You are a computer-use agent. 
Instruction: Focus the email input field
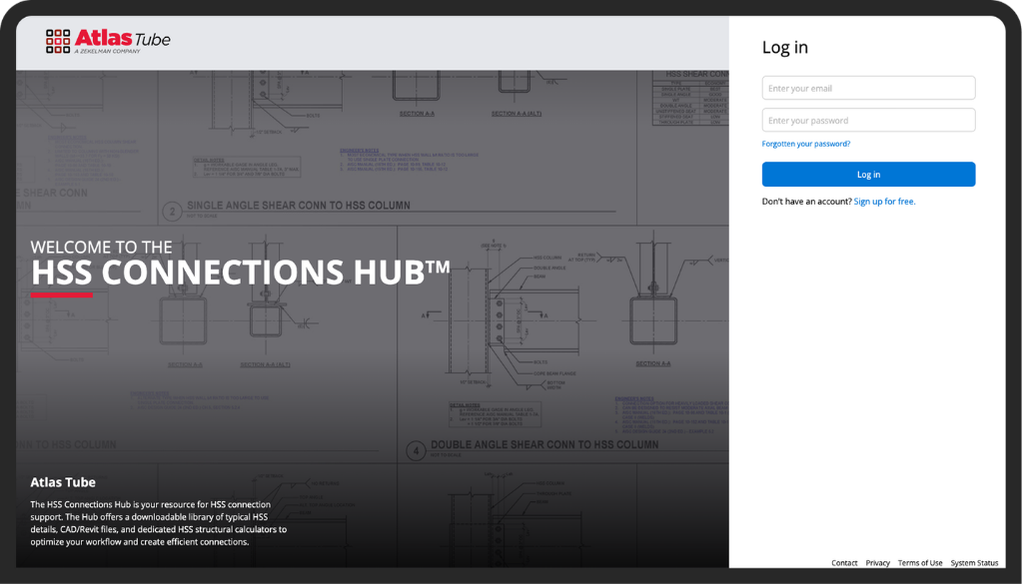[868, 88]
